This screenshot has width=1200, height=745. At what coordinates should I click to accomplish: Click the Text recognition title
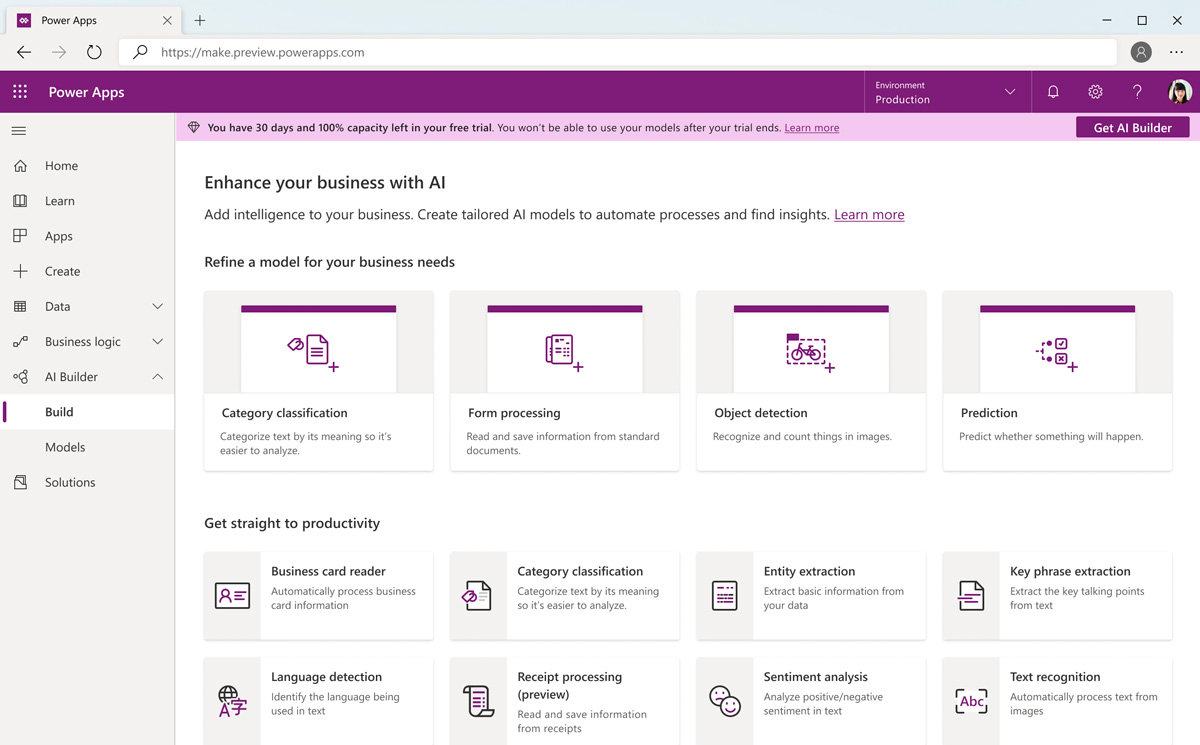pos(1055,676)
